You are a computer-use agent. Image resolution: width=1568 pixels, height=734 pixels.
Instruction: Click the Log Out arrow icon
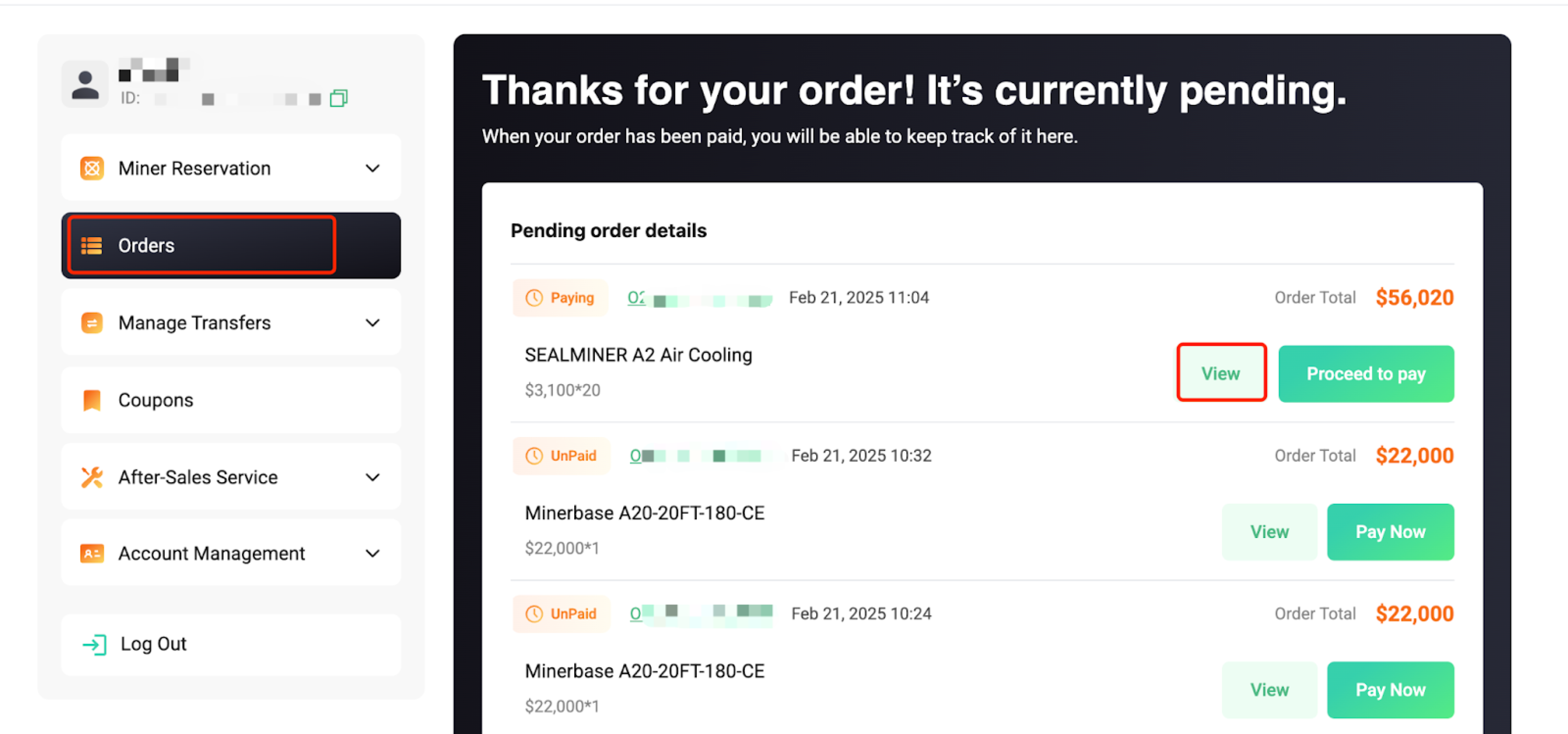tap(95, 644)
